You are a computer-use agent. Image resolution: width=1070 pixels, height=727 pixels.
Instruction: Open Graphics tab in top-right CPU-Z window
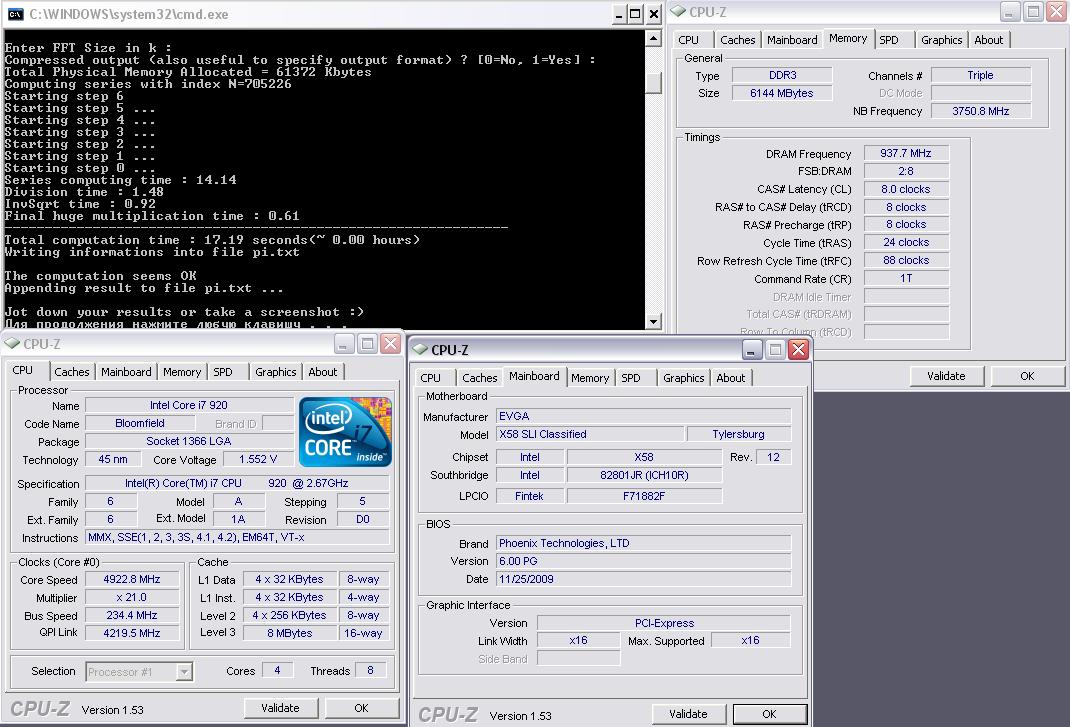point(941,40)
